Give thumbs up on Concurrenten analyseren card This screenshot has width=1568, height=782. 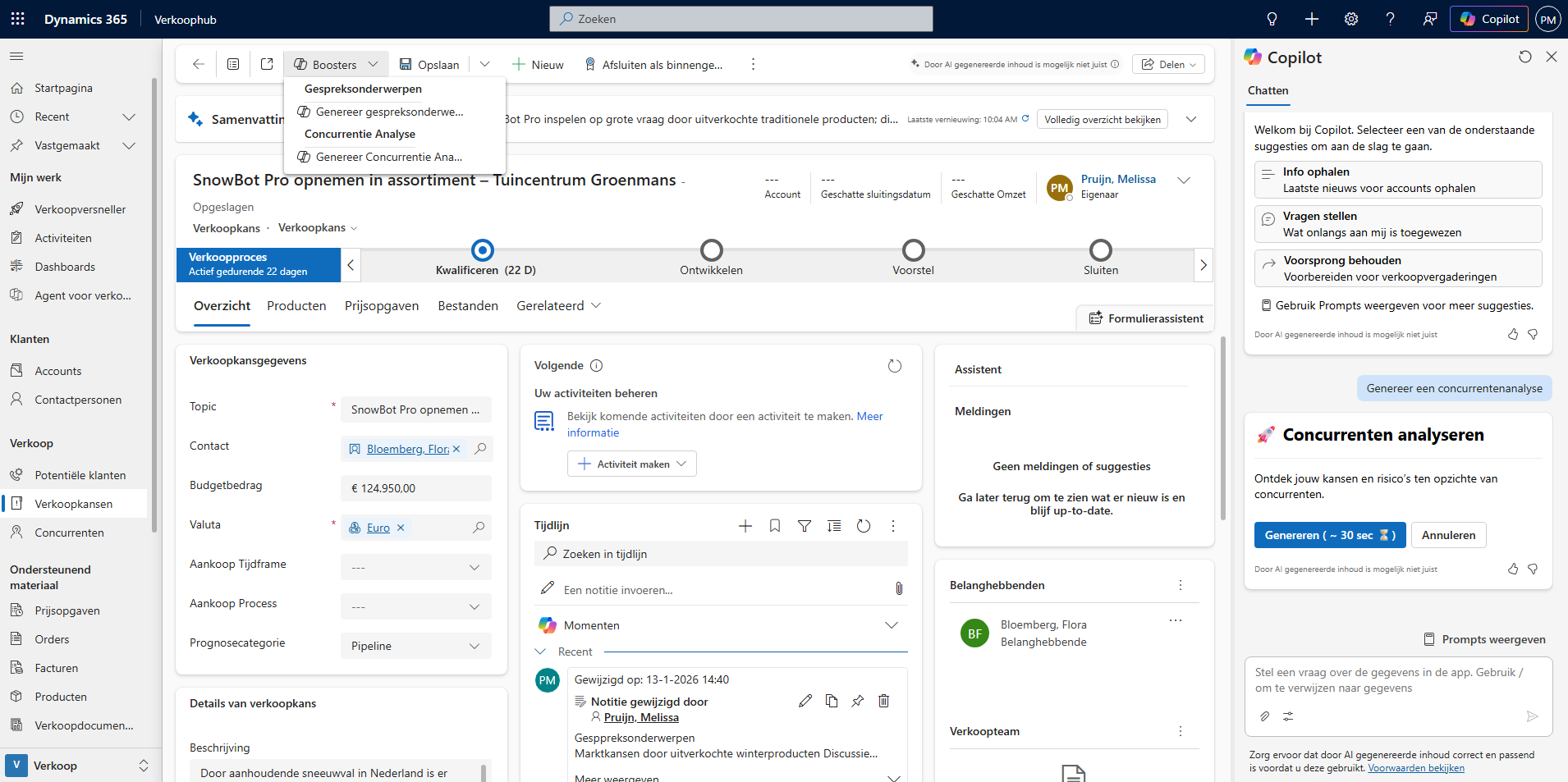click(1512, 569)
